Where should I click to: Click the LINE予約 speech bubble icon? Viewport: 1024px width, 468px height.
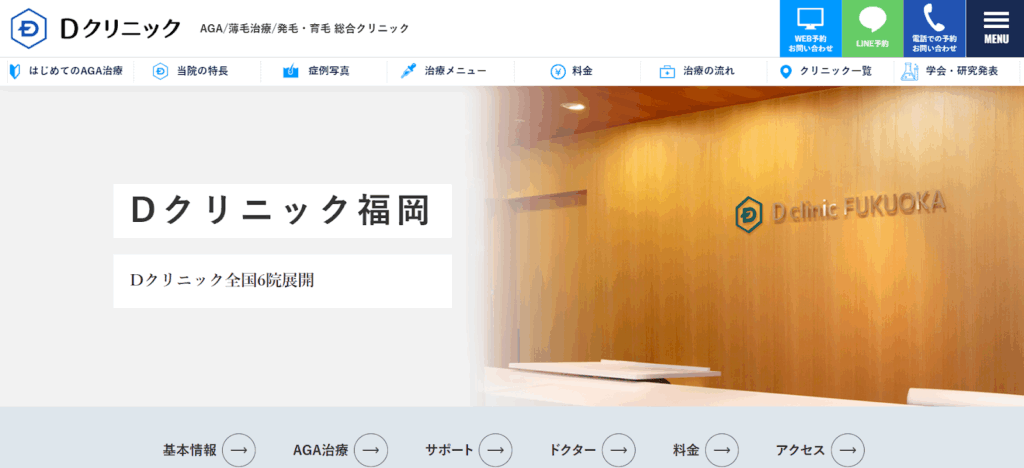click(x=872, y=19)
